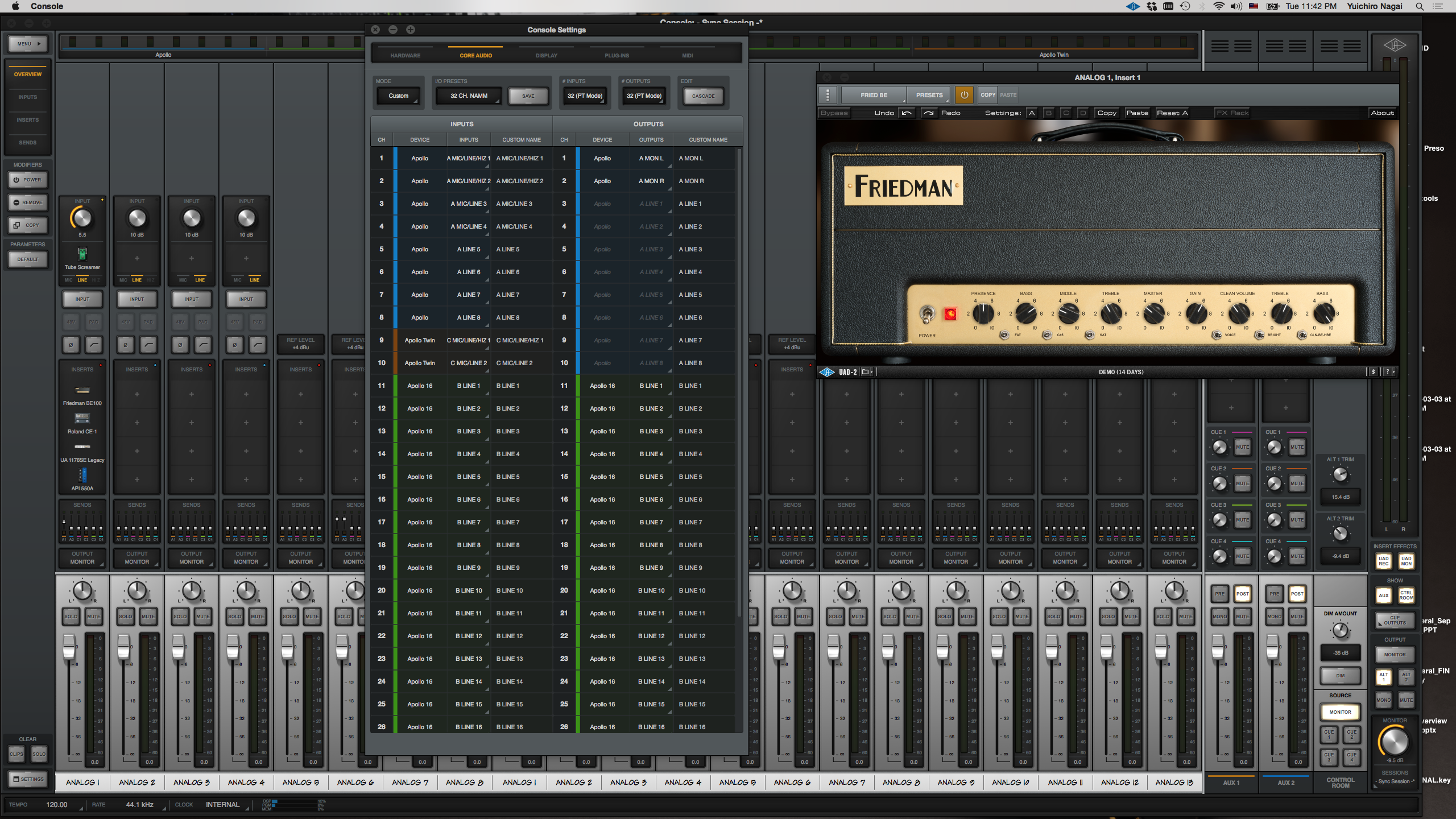The height and width of the screenshot is (819, 1456).
Task: Solo the ANALOG 1 channel
Action: click(71, 616)
